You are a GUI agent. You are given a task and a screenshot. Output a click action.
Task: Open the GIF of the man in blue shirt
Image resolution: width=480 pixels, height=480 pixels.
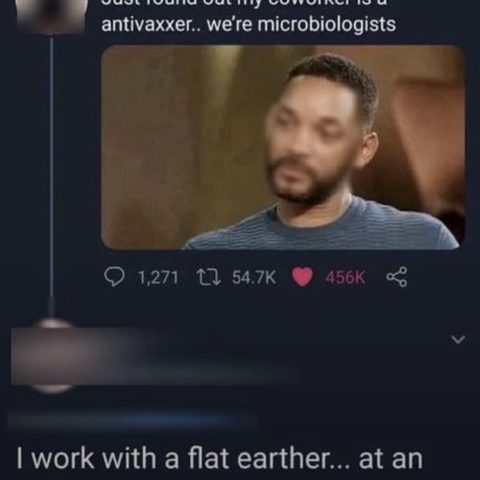coord(283,148)
